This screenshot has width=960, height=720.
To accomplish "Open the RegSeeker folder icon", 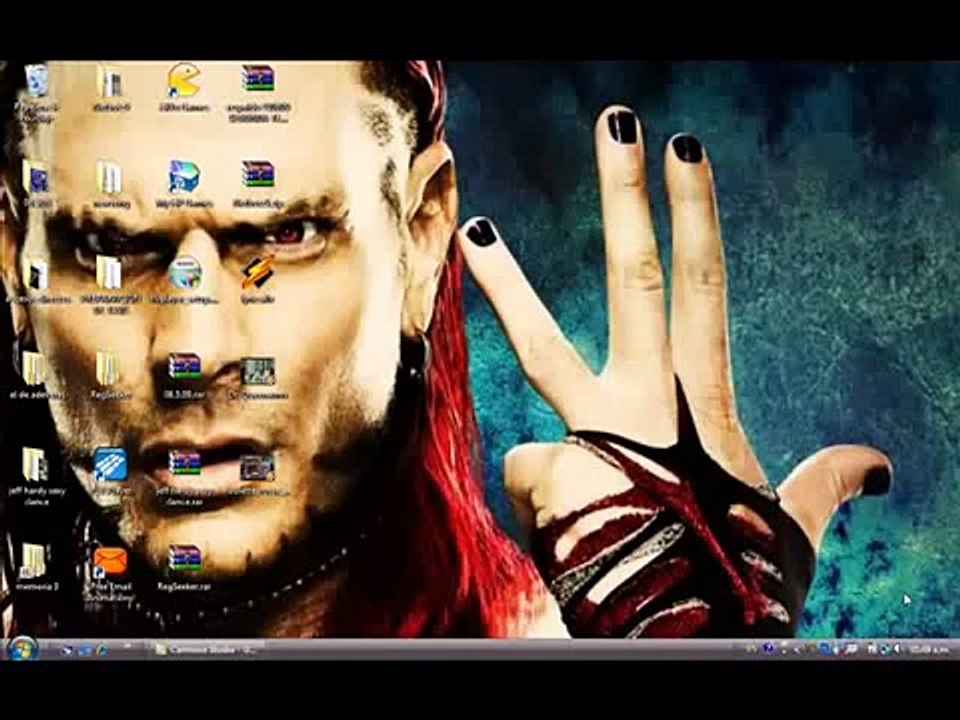I will pyautogui.click(x=109, y=369).
